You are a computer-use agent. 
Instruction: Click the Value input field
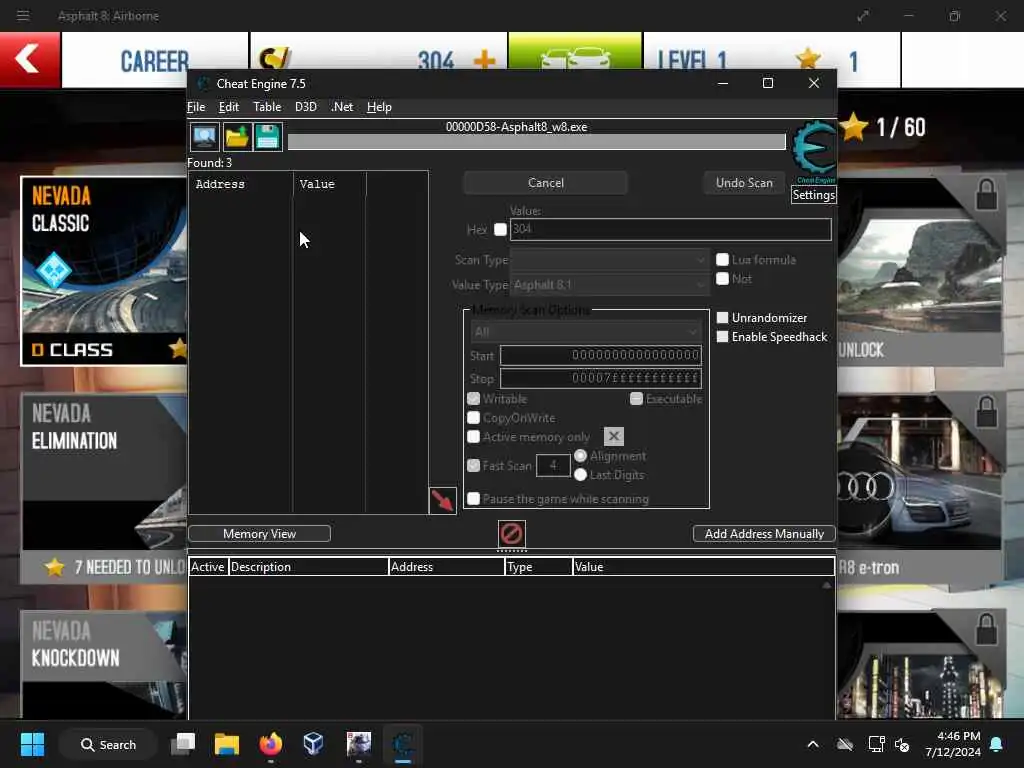click(671, 229)
